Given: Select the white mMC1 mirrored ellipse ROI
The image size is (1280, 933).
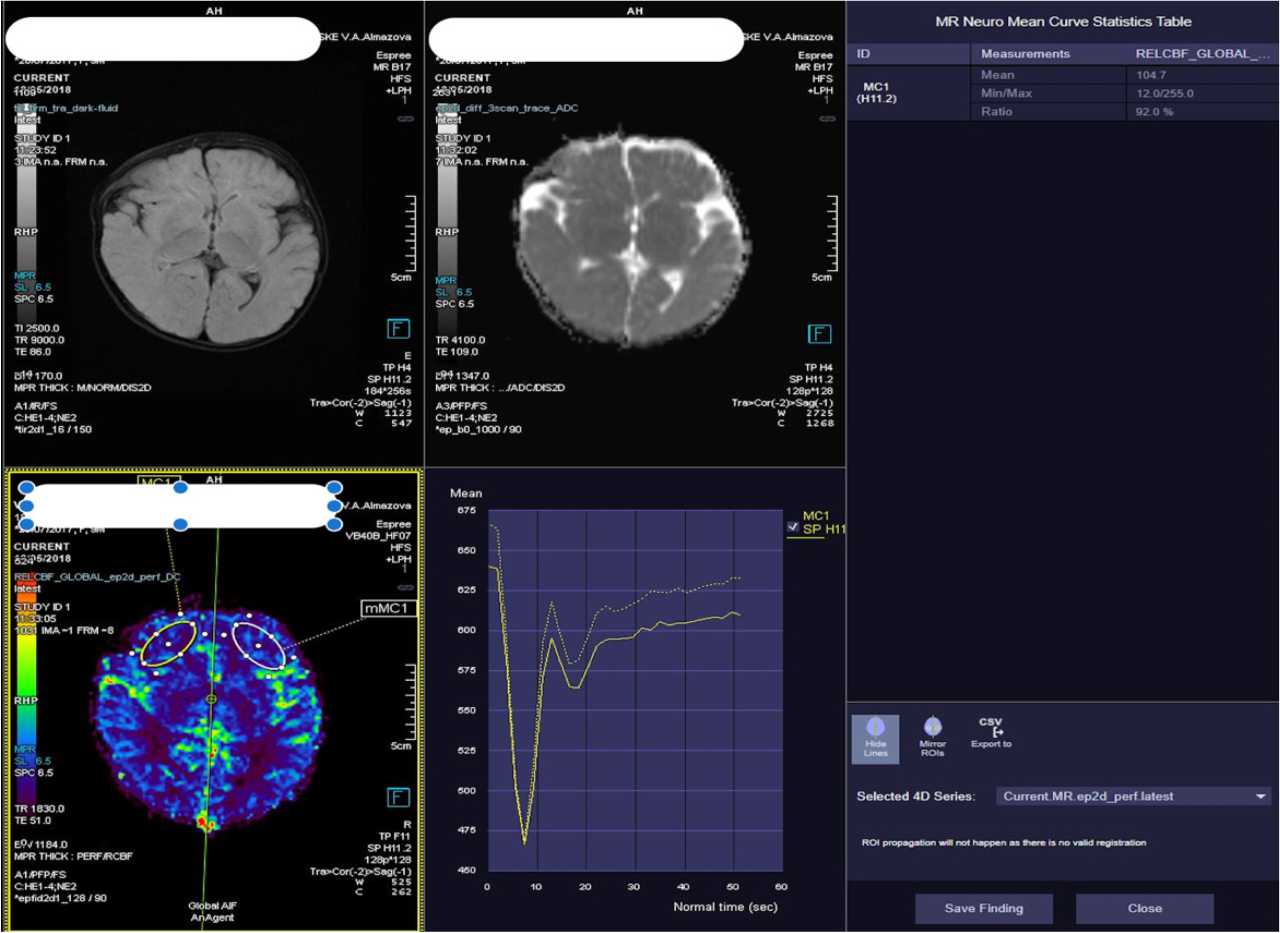Looking at the screenshot, I should (x=259, y=645).
